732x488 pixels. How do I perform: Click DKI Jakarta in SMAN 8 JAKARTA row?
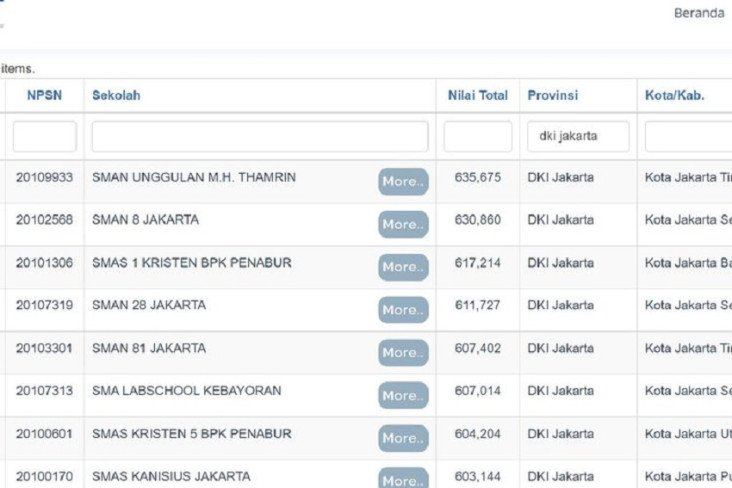coord(561,220)
